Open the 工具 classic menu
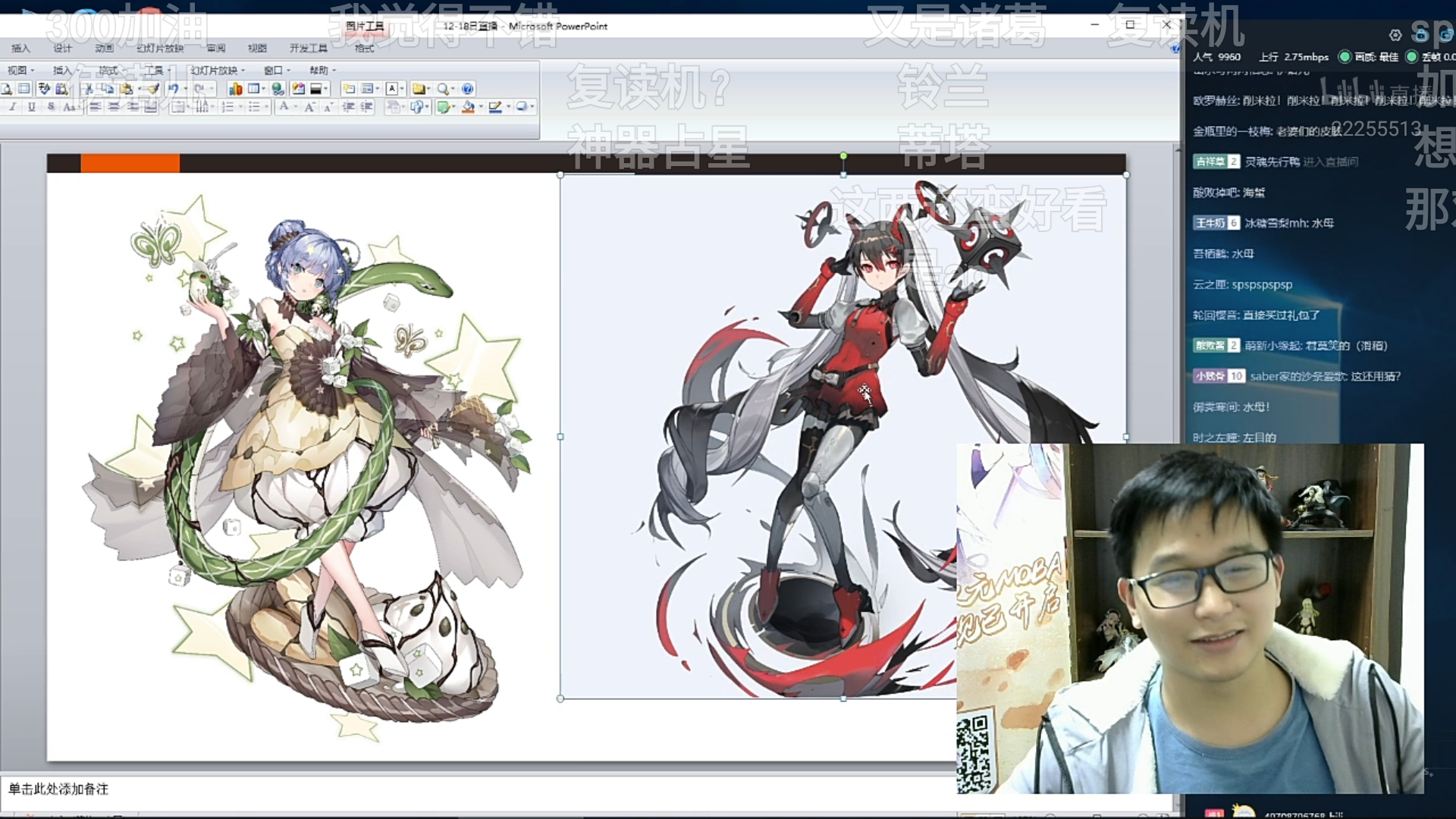This screenshot has height=819, width=1456. pos(158,71)
